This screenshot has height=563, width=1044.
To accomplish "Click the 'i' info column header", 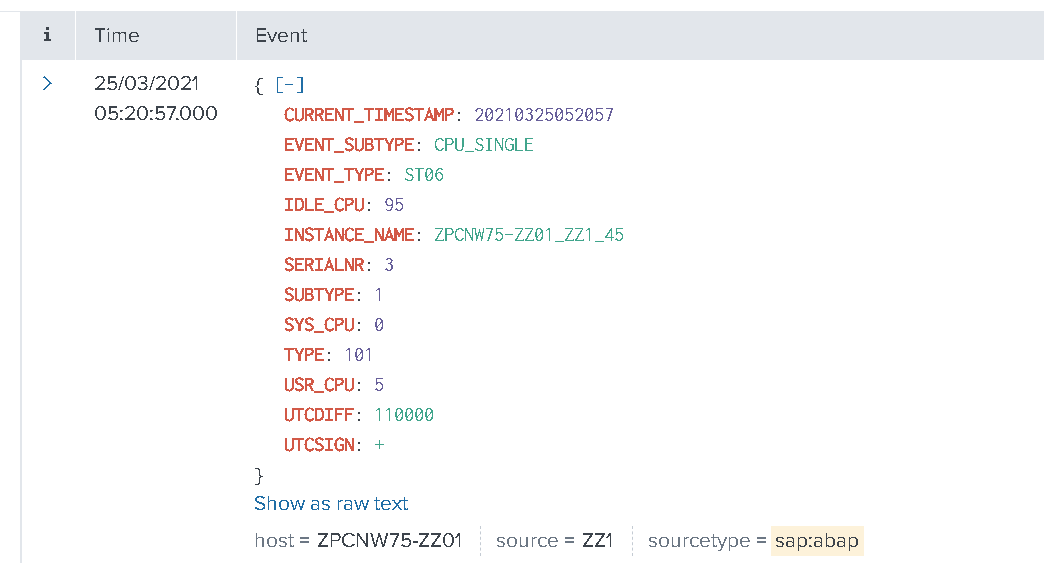I will click(47, 35).
